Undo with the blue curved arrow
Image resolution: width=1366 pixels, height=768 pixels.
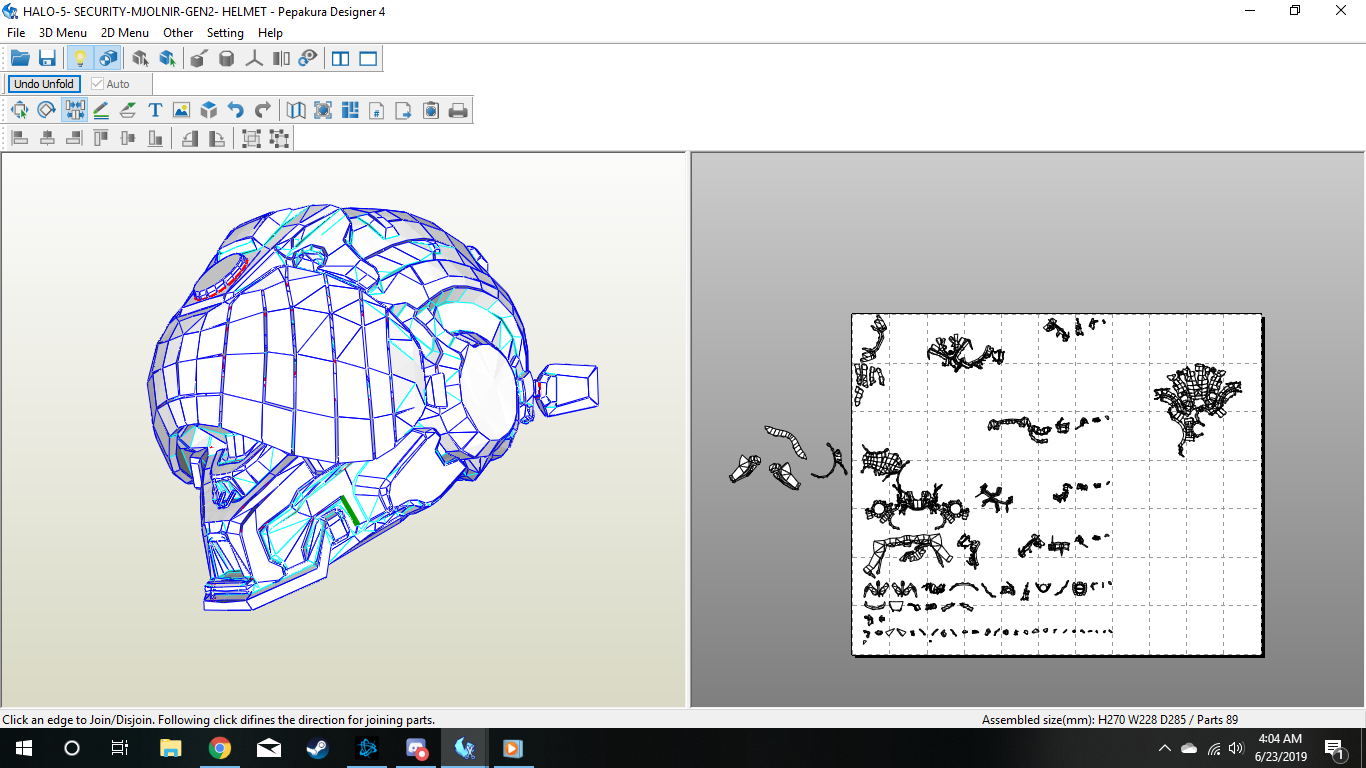click(x=235, y=110)
